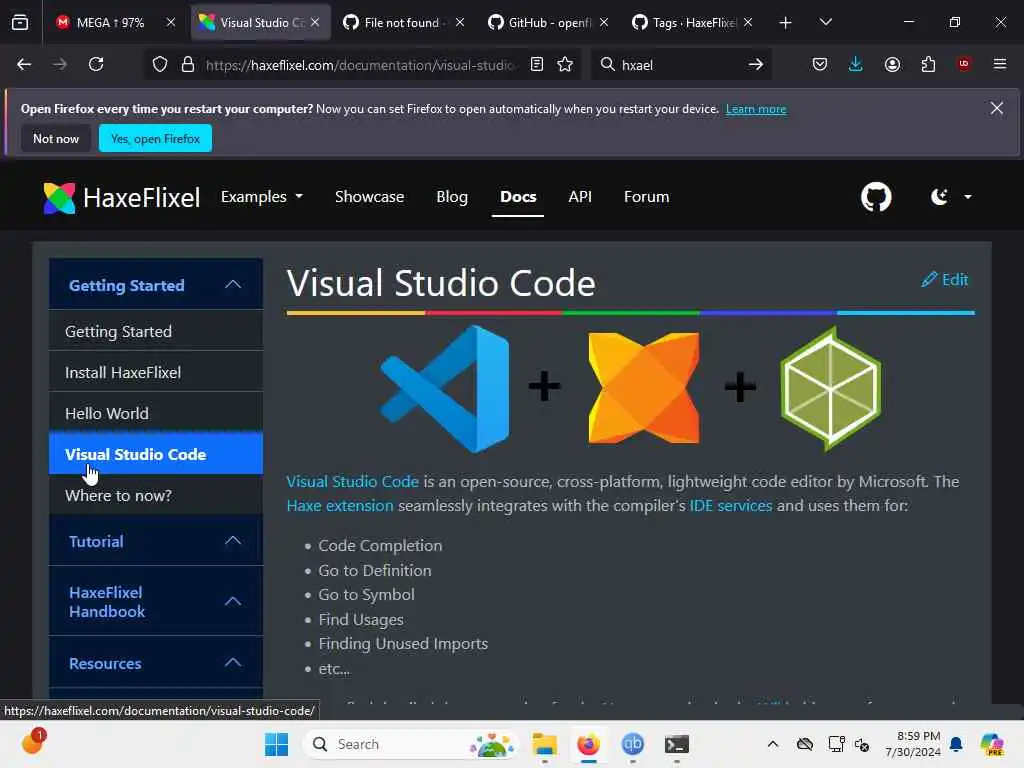Toggle dark theme moon icon
The height and width of the screenshot is (768, 1024).
[939, 197]
